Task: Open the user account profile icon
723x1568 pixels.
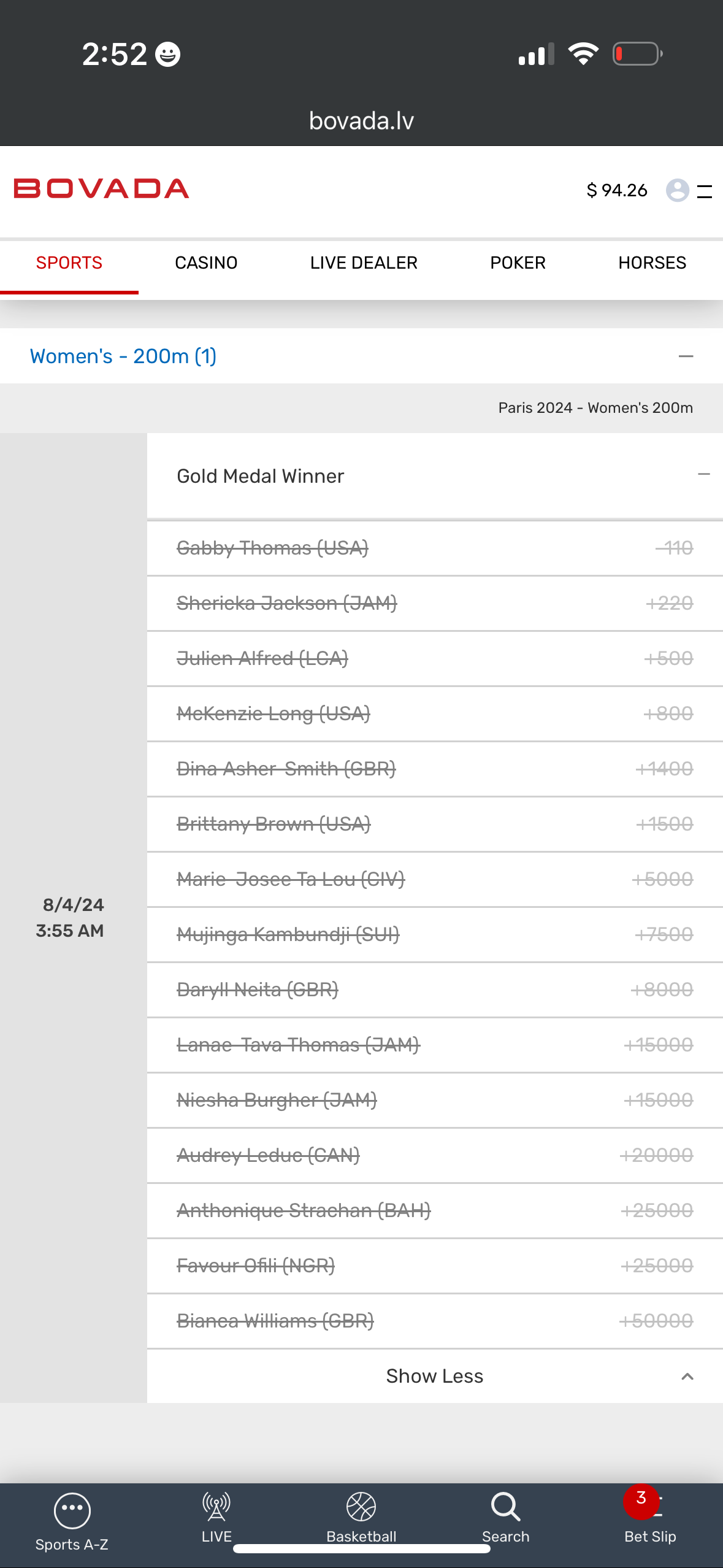Action: 677,190
